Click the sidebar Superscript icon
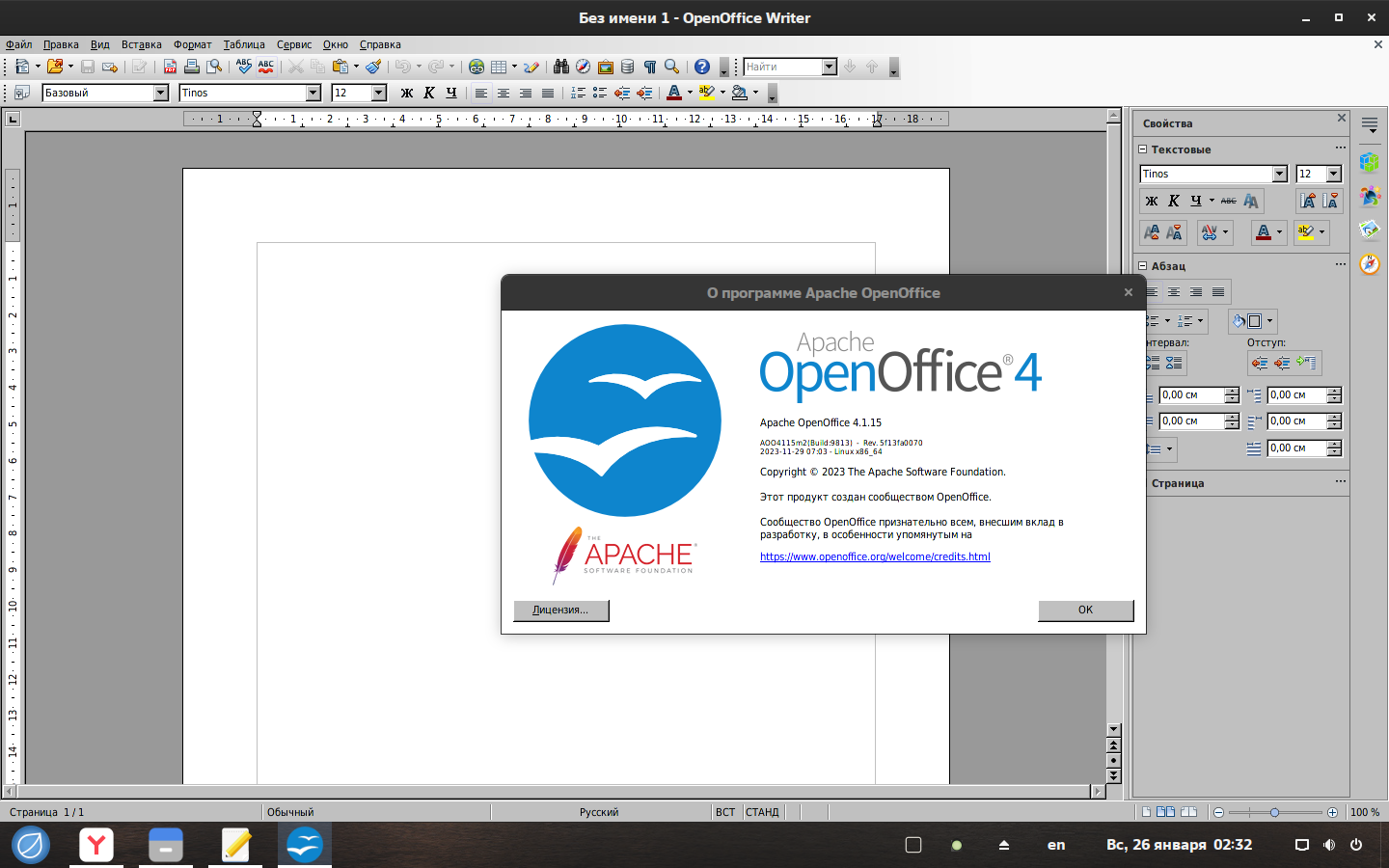Viewport: 1389px width, 868px height. point(1152,232)
